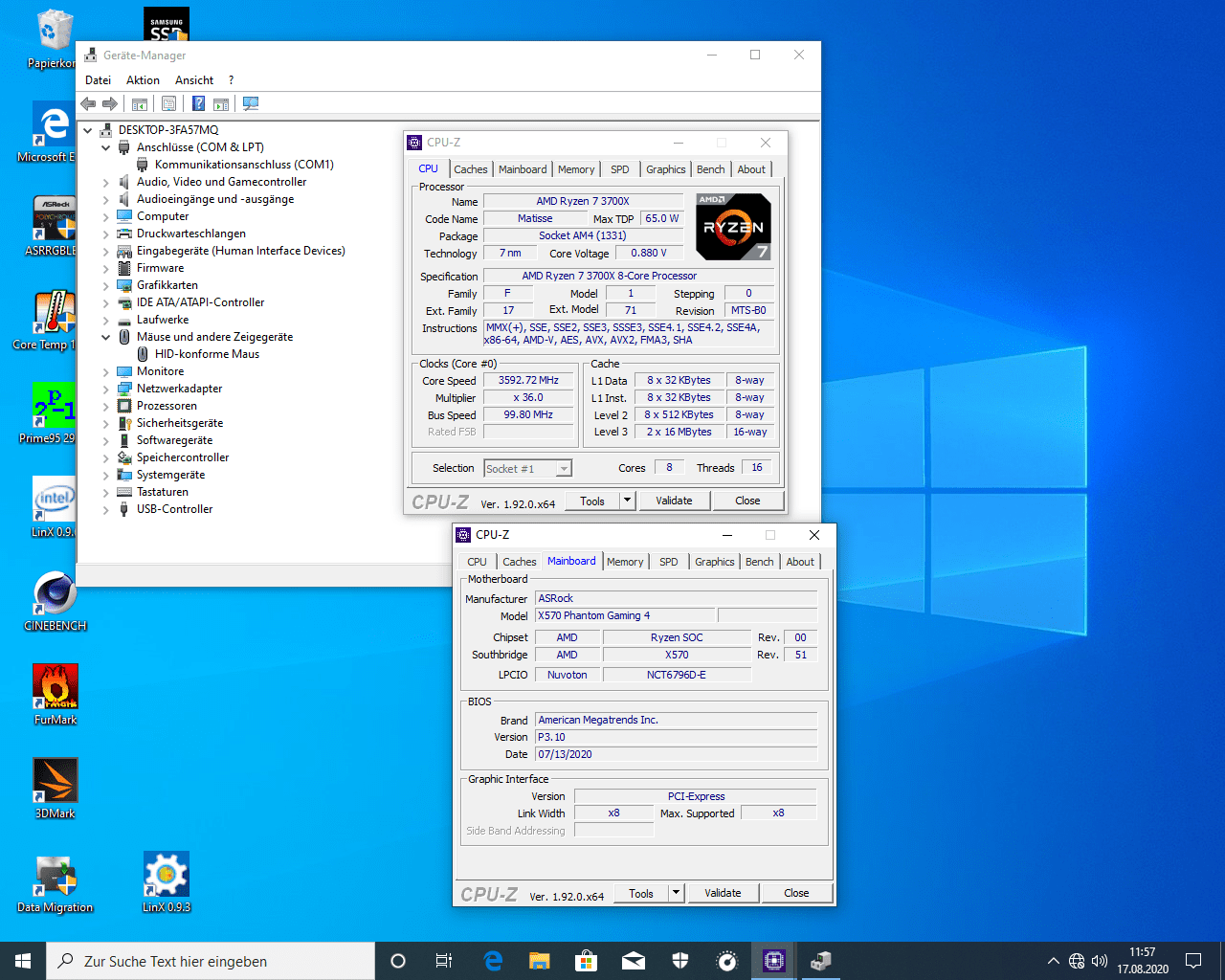
Task: Open FurMark desktop shortcut
Action: click(55, 695)
